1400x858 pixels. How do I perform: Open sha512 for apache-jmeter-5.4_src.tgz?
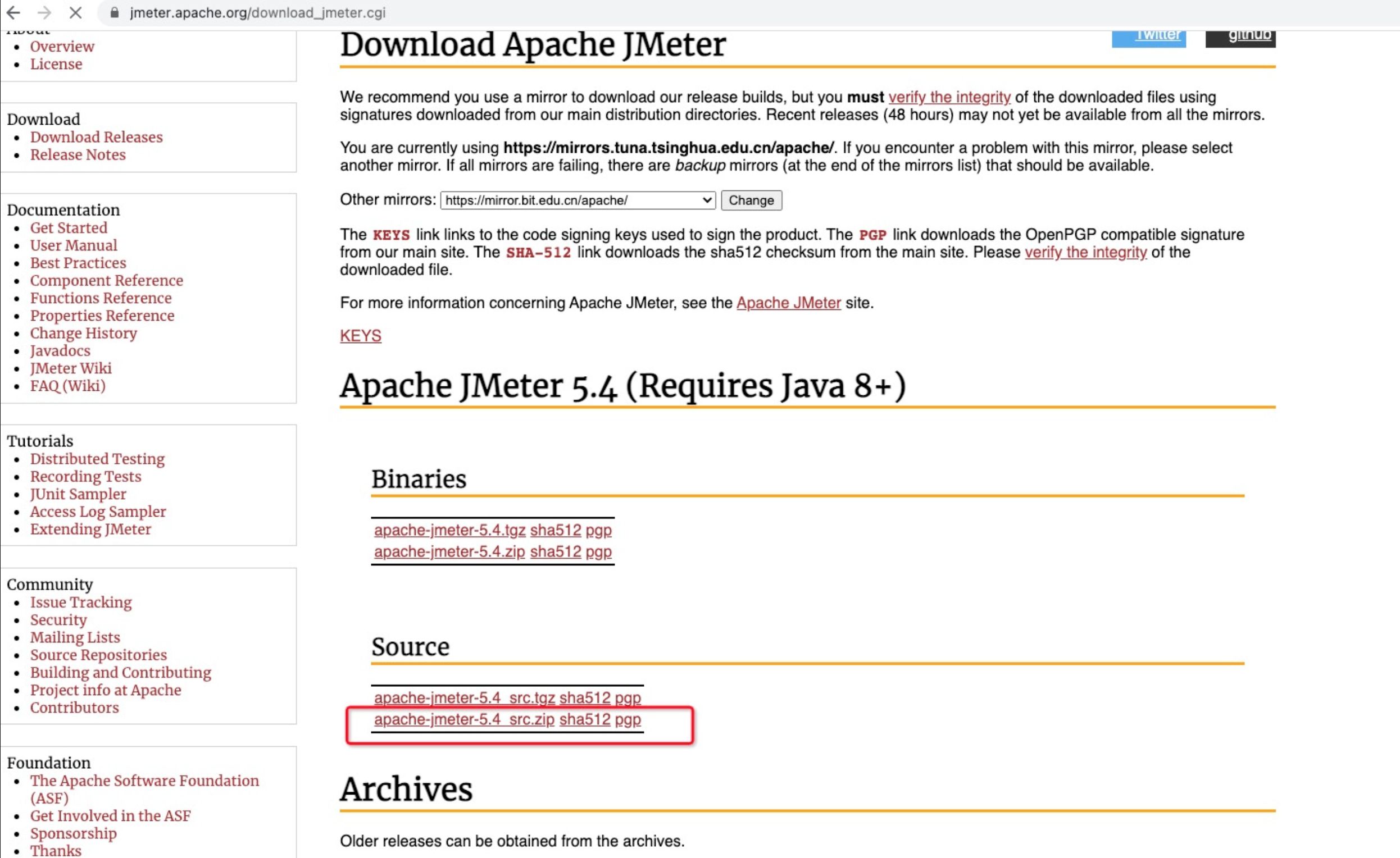click(x=585, y=699)
